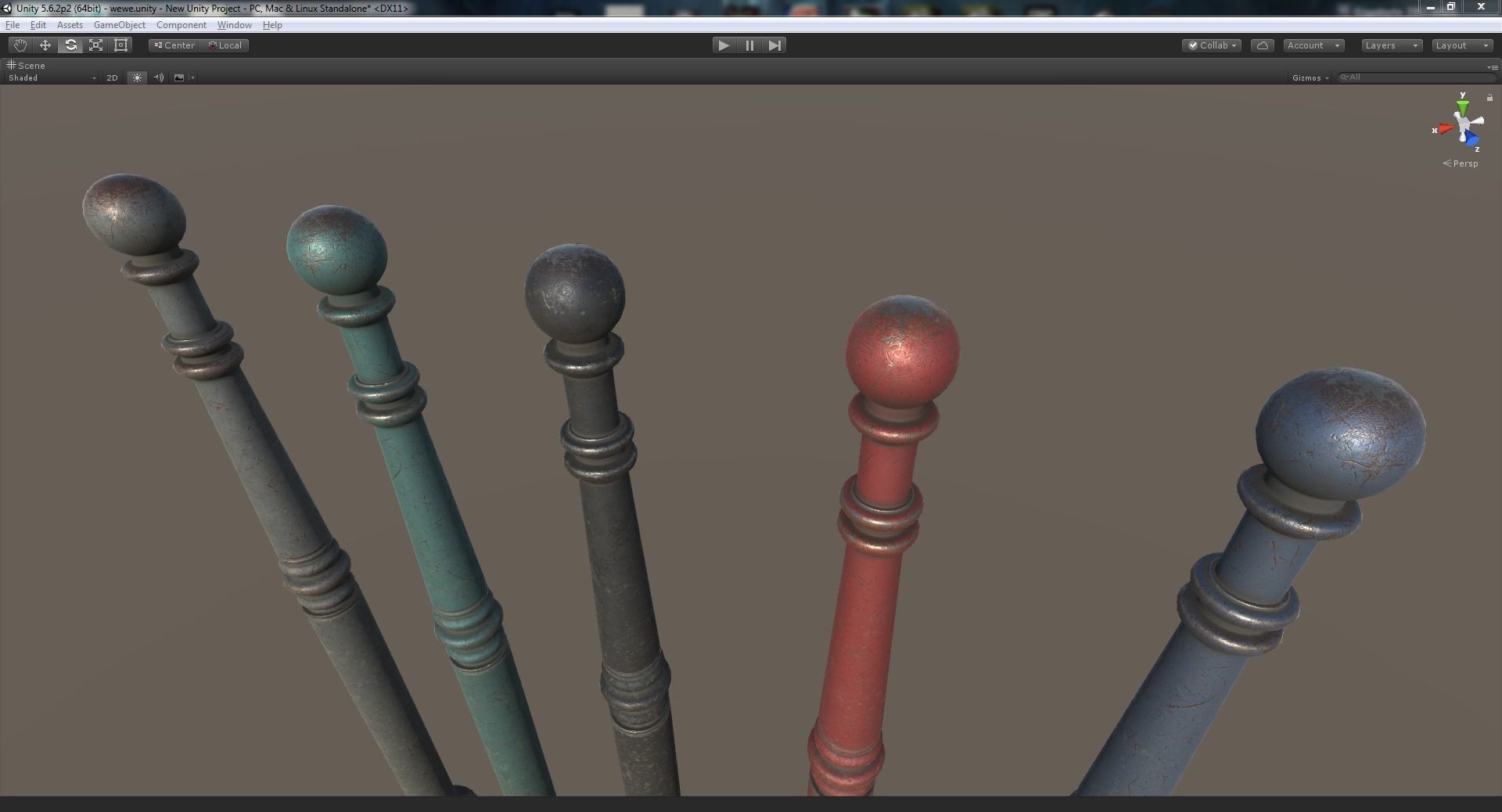Select the Scale tool
The height and width of the screenshot is (812, 1502).
[x=95, y=45]
